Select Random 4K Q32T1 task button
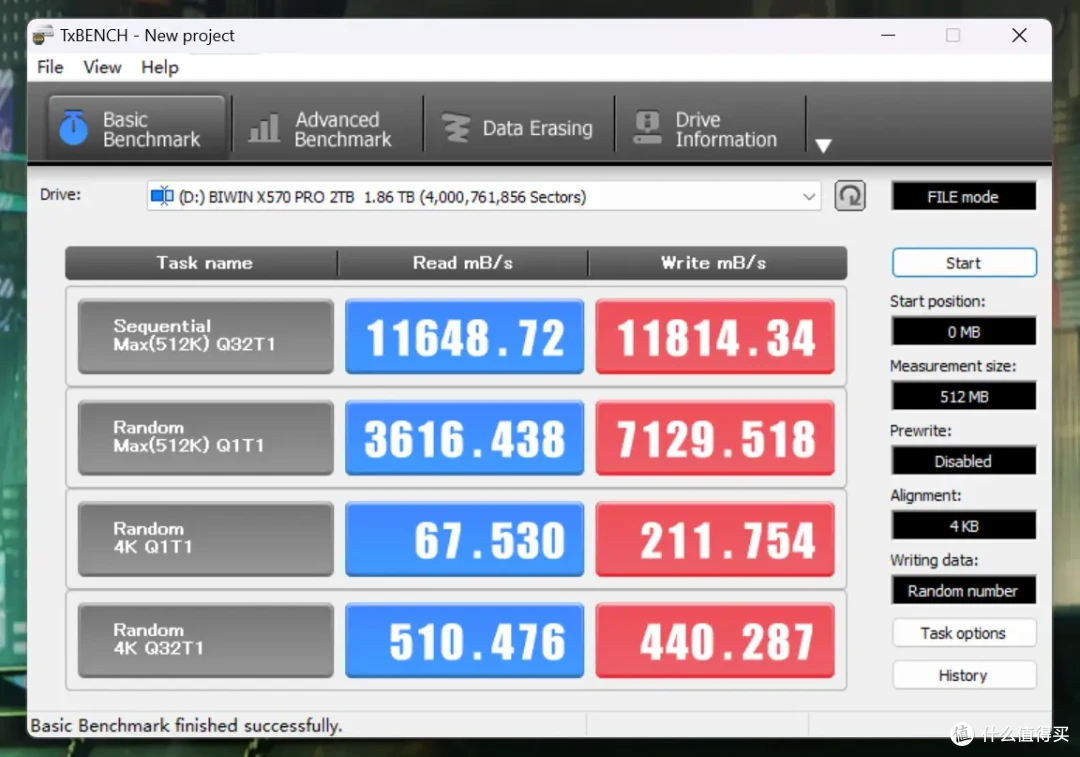1080x757 pixels. click(206, 640)
